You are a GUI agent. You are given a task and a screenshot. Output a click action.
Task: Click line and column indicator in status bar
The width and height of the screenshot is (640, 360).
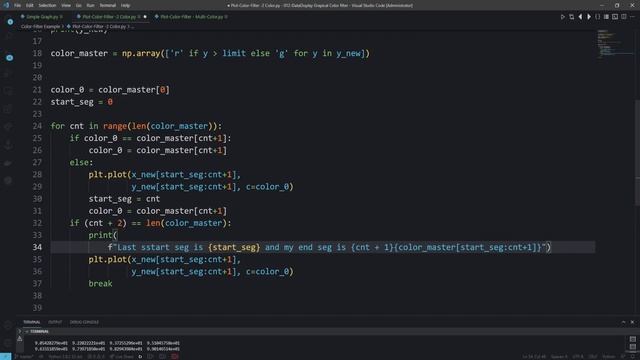coord(534,357)
